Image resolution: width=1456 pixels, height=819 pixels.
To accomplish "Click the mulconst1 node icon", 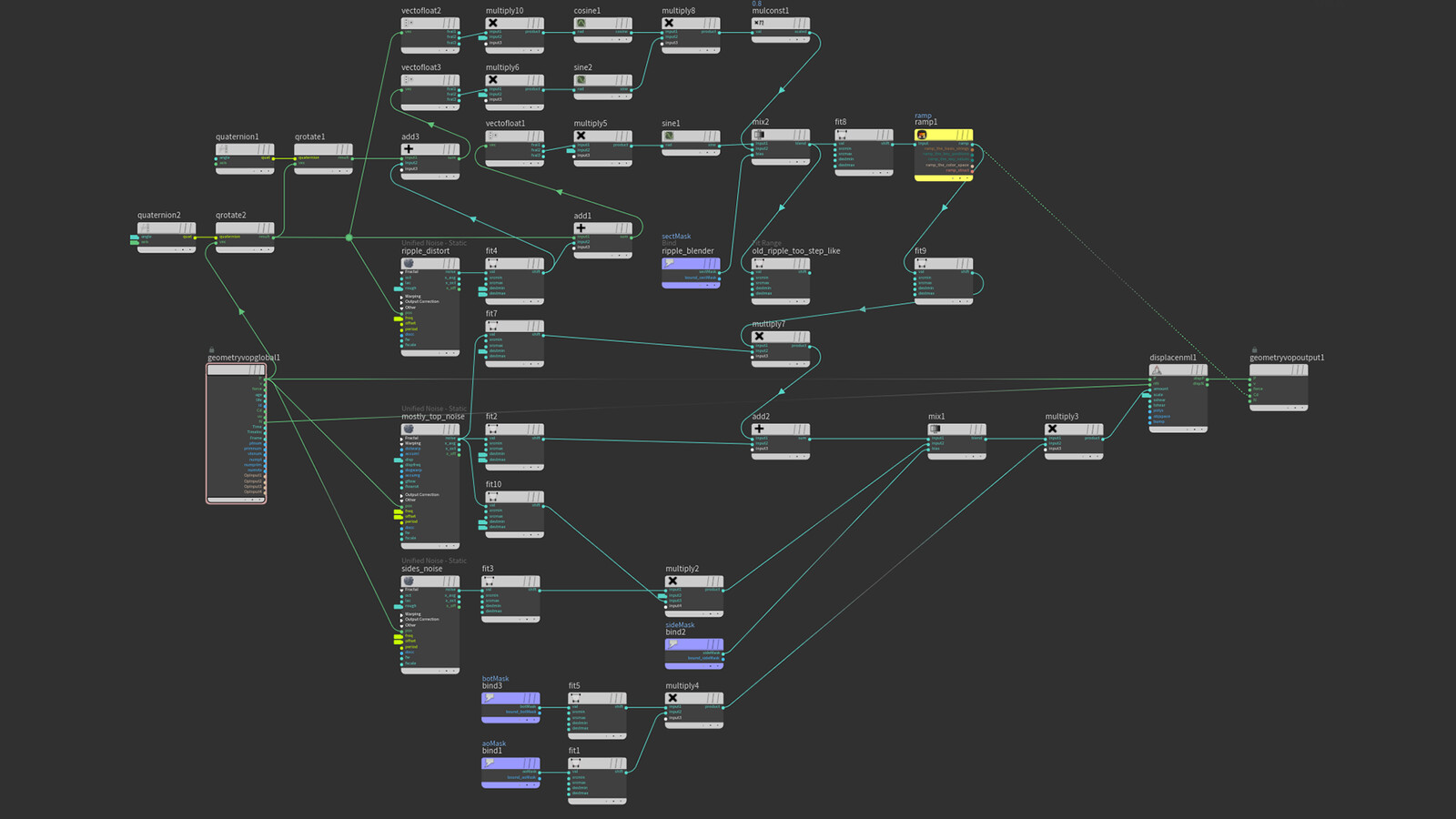I will pos(759,23).
